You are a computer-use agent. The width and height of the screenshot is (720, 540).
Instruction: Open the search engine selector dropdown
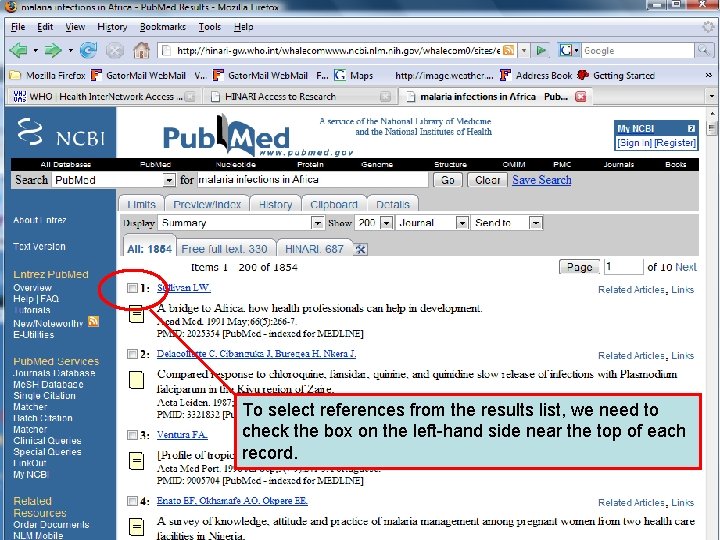569,51
